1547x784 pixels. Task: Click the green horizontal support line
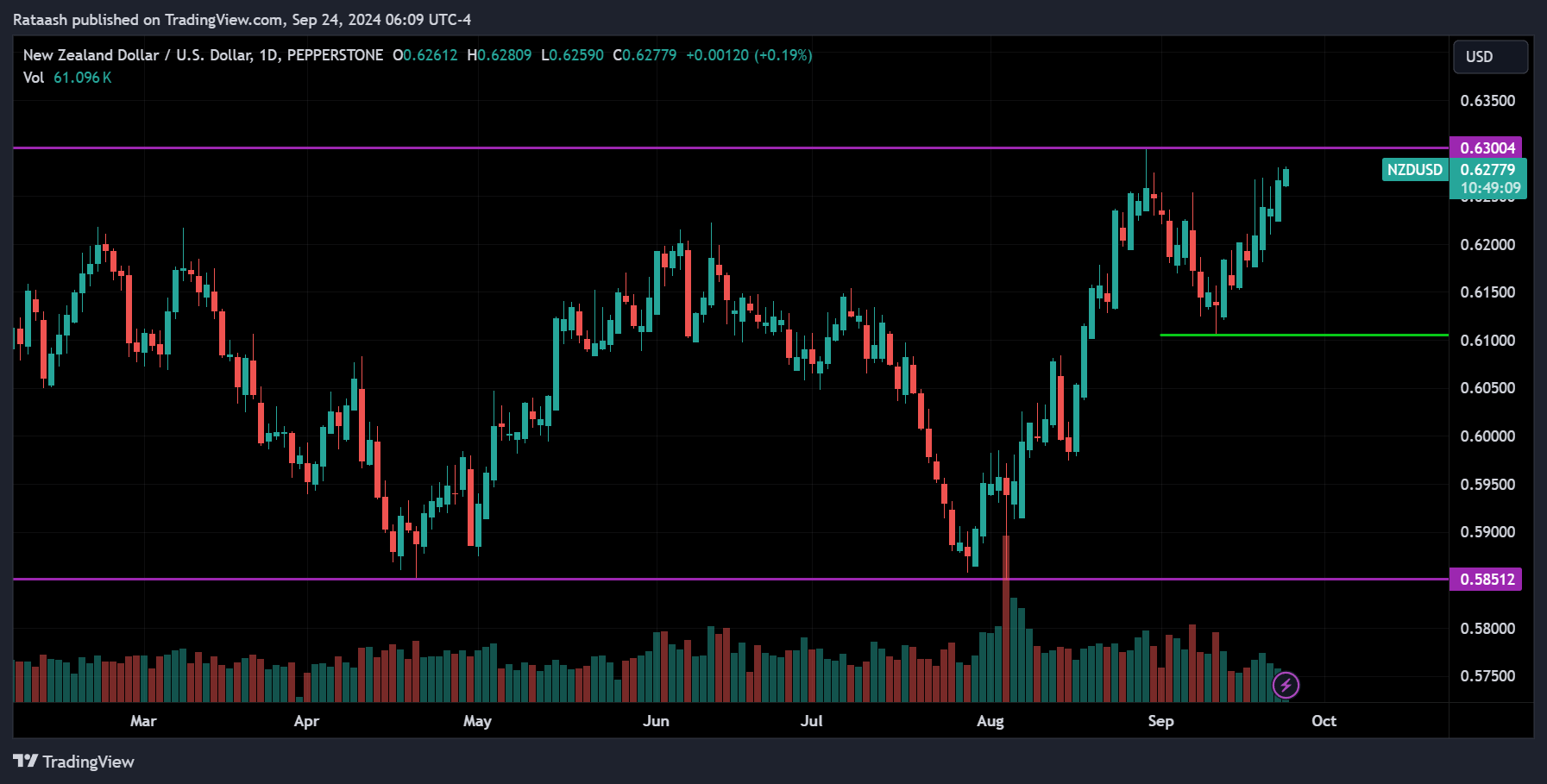1303,335
